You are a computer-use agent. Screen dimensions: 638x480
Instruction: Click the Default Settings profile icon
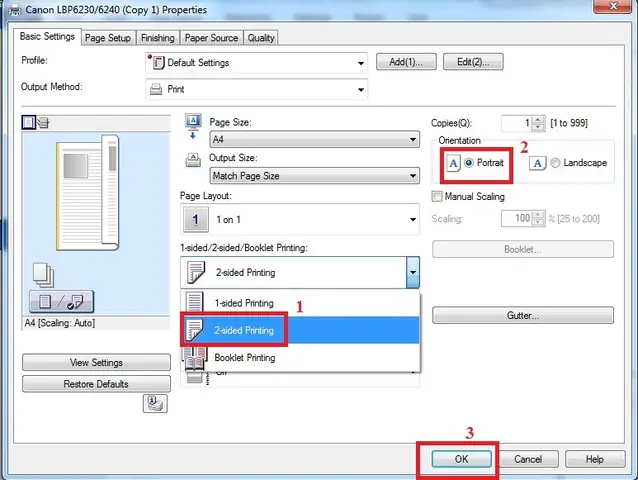(156, 62)
